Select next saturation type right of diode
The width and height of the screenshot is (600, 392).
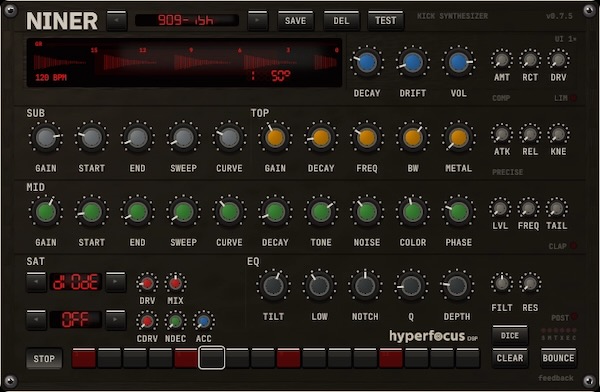[116, 282]
